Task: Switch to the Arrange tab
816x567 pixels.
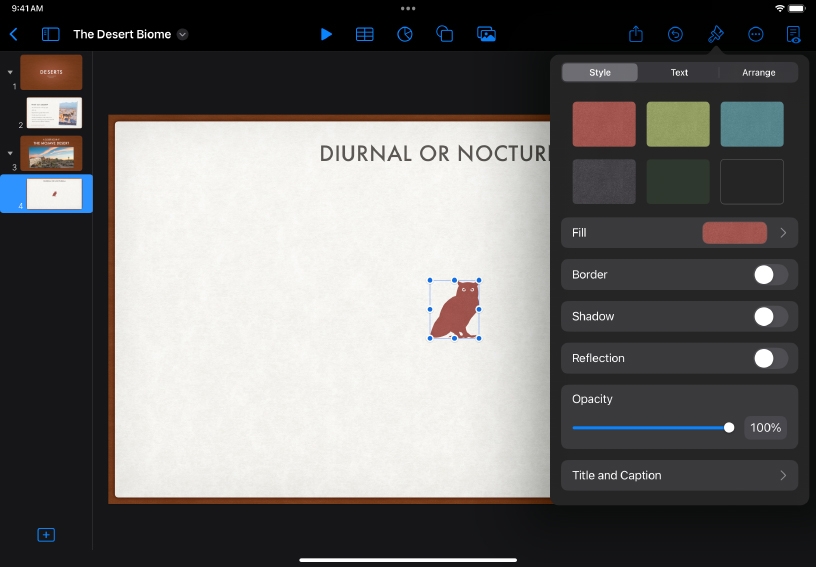Action: coord(758,72)
